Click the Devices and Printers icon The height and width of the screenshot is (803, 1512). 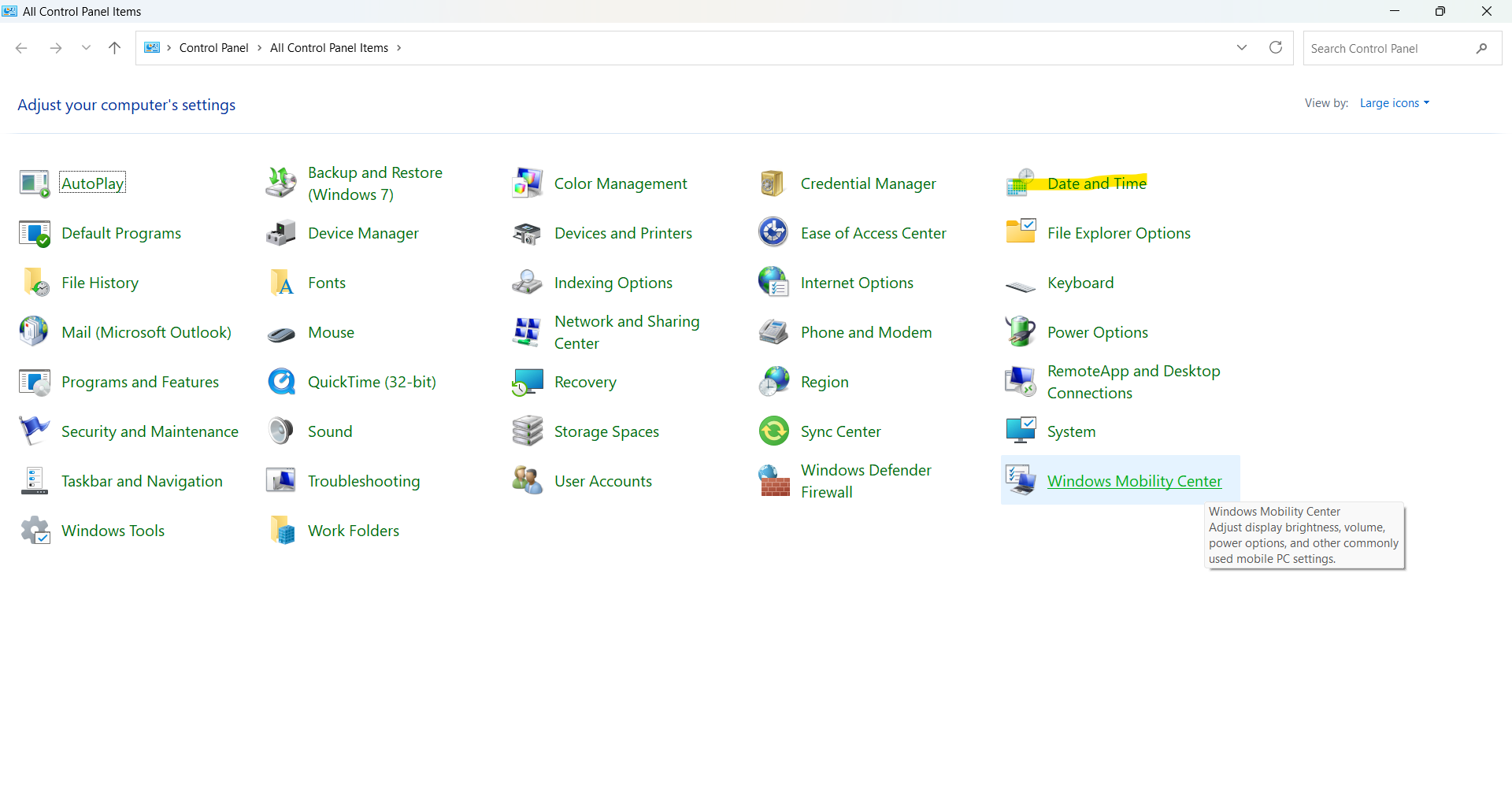tap(528, 233)
